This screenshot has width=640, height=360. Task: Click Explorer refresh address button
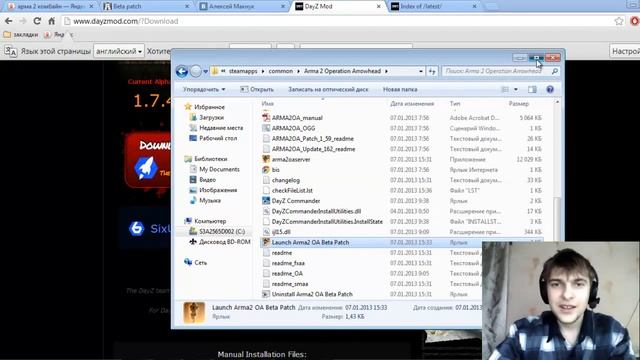click(x=432, y=71)
